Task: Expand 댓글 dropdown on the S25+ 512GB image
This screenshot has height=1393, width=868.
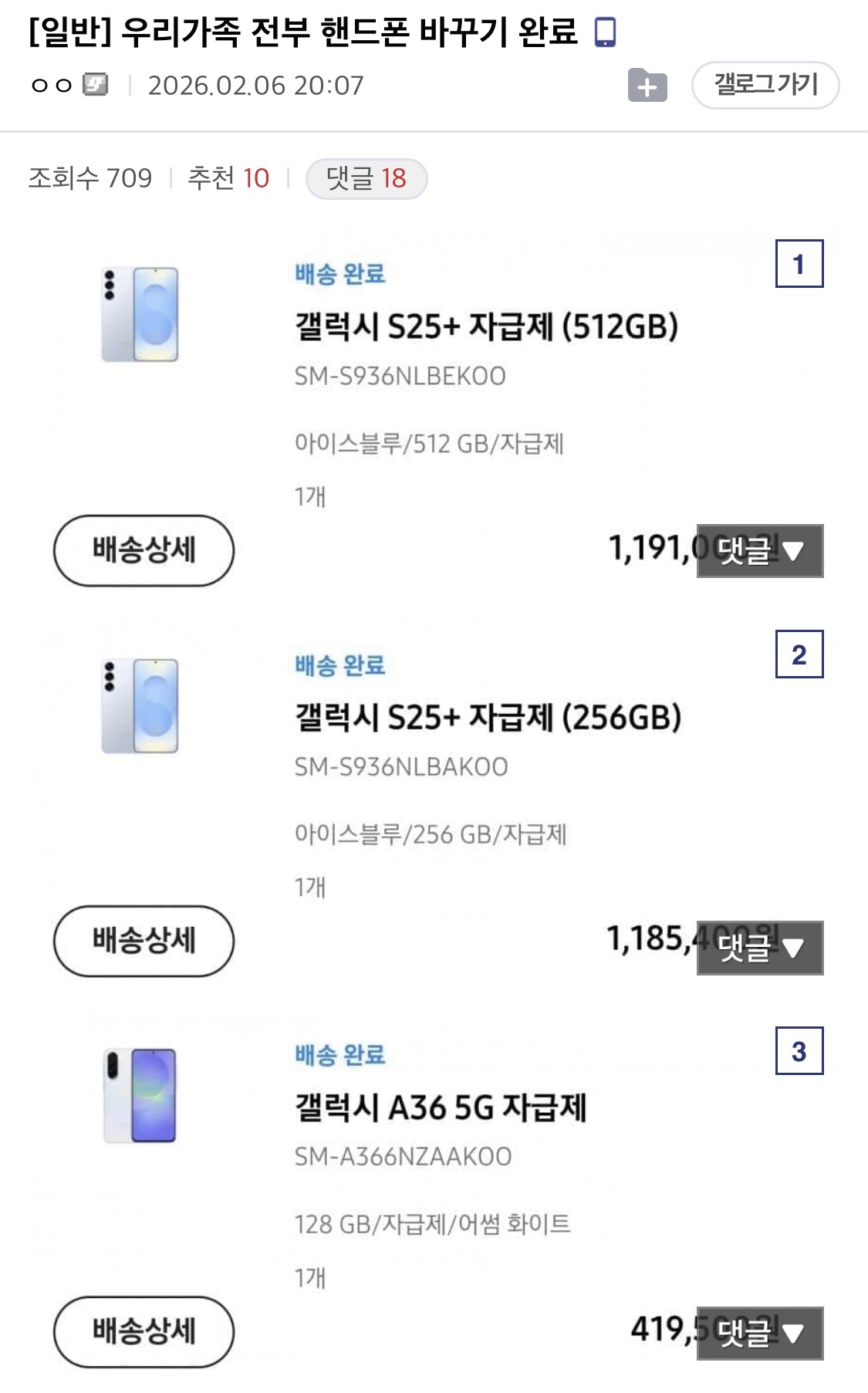Action: point(760,551)
